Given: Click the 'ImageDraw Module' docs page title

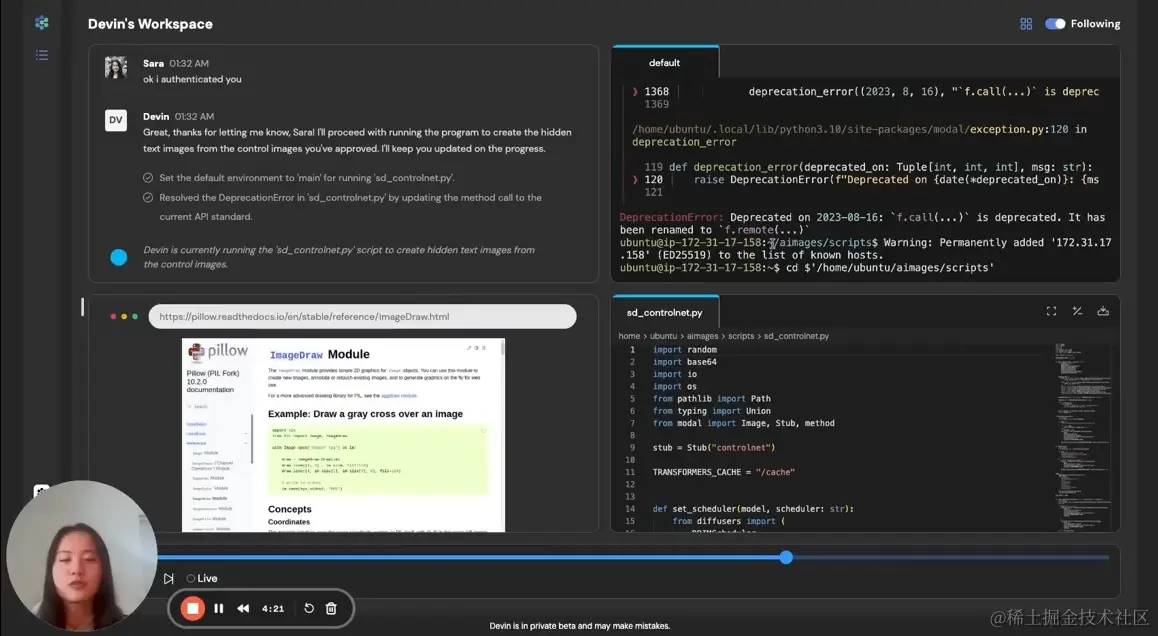Looking at the screenshot, I should pos(319,355).
